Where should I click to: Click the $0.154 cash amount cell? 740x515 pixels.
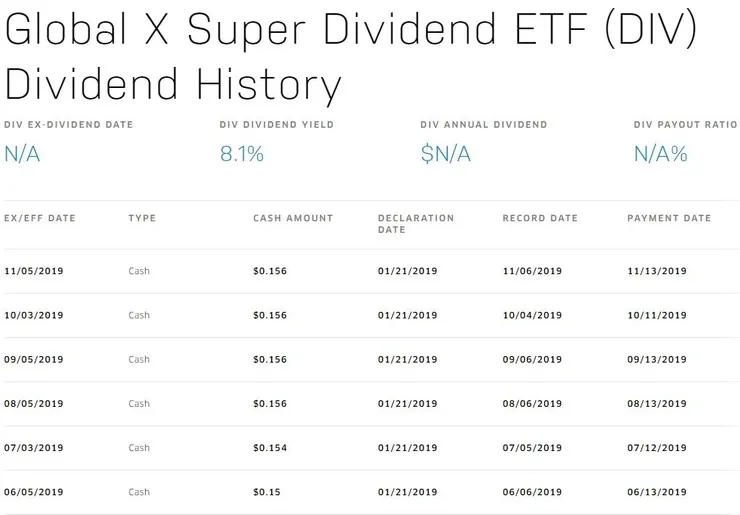tap(270, 448)
